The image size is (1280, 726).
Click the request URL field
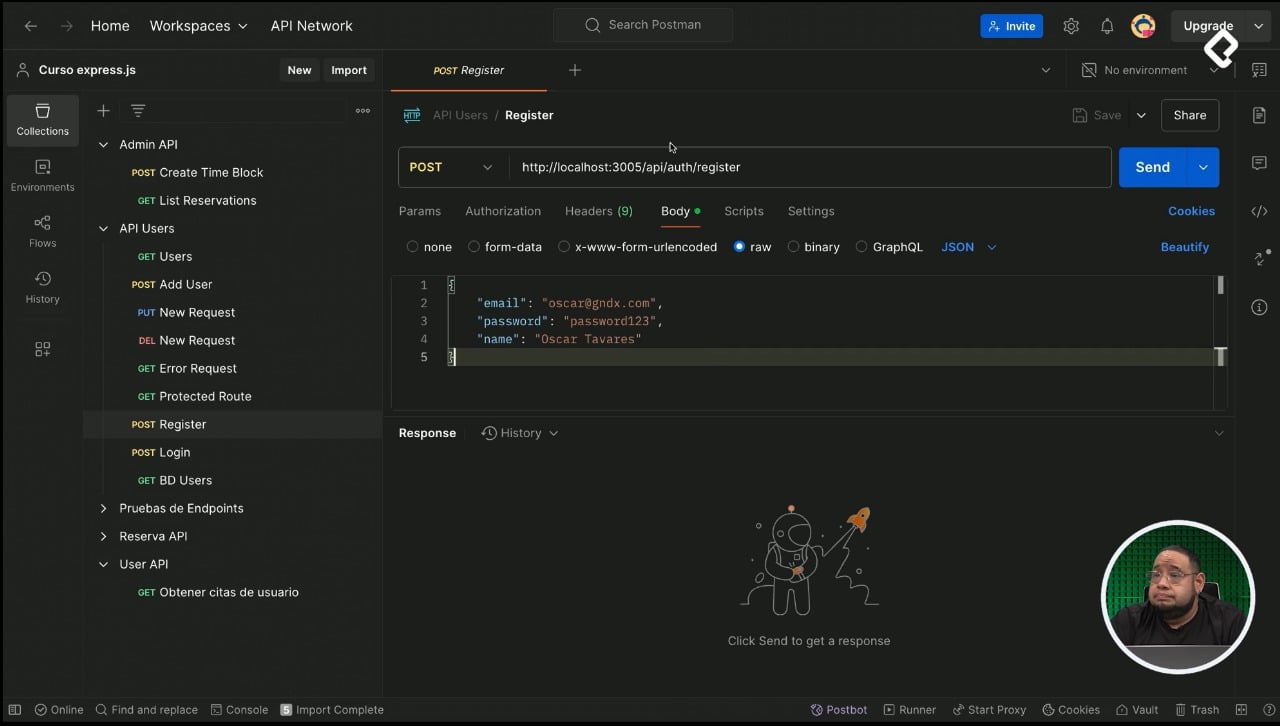point(810,167)
